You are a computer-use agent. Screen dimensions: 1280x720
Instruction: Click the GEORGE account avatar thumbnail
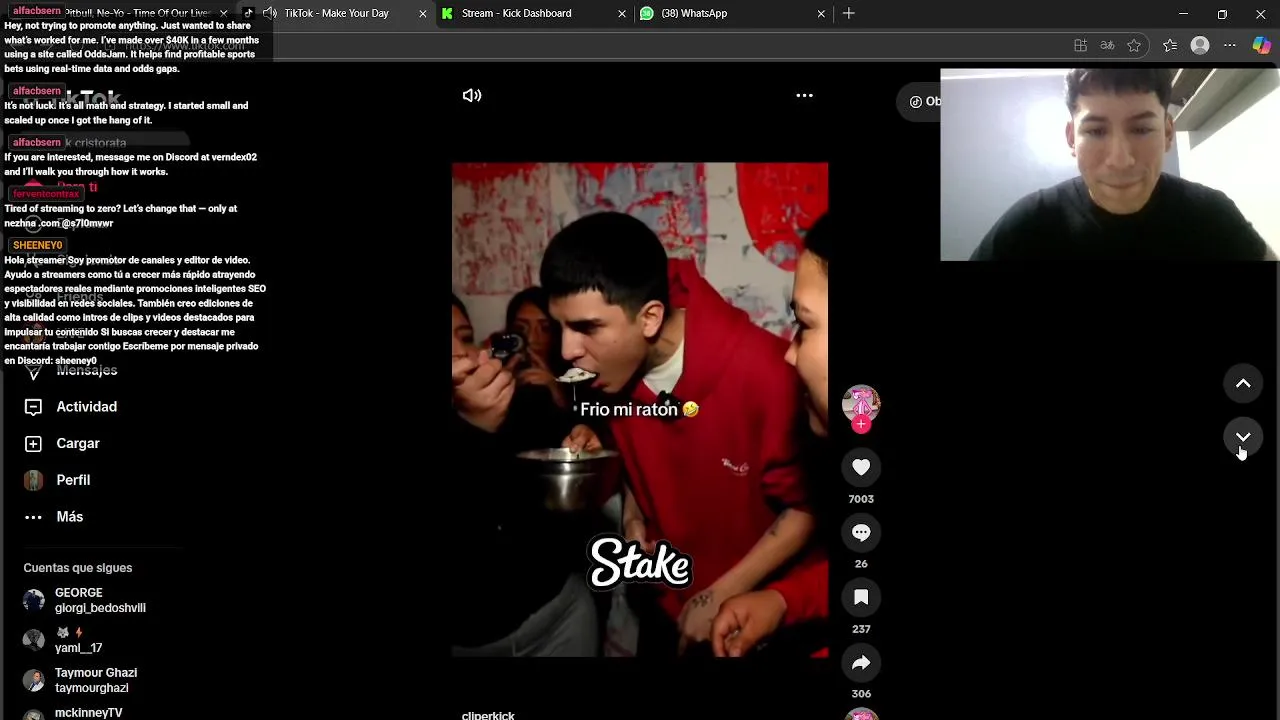click(x=34, y=600)
